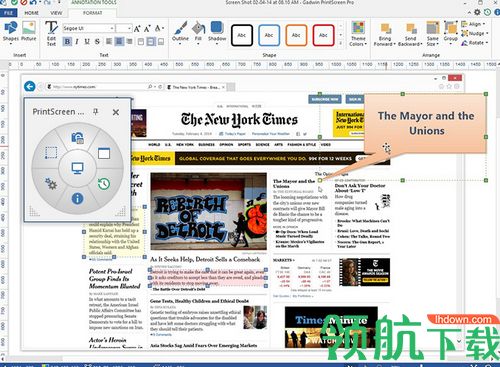The height and width of the screenshot is (367, 500).
Task: Open the font size dropdown
Action: click(x=130, y=28)
